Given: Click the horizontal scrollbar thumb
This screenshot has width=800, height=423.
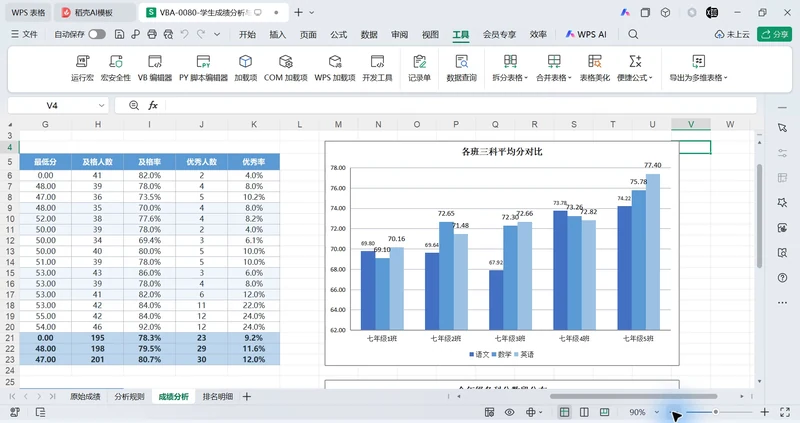Looking at the screenshot, I should tap(633, 396).
